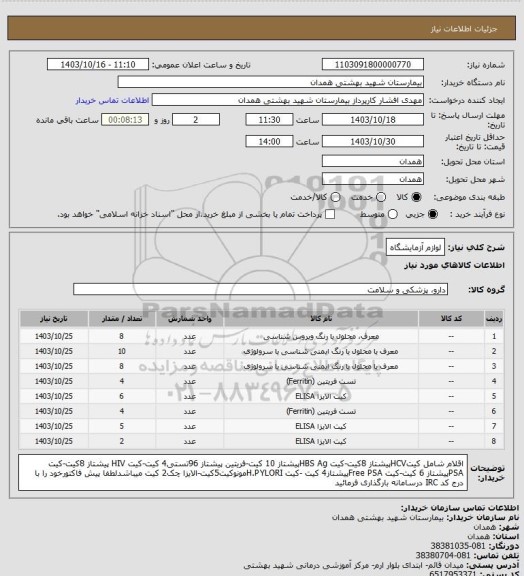Screen dimensions: 524x576
Task: Select row 5 کیت الایزا ELISA
Action: 321,396
